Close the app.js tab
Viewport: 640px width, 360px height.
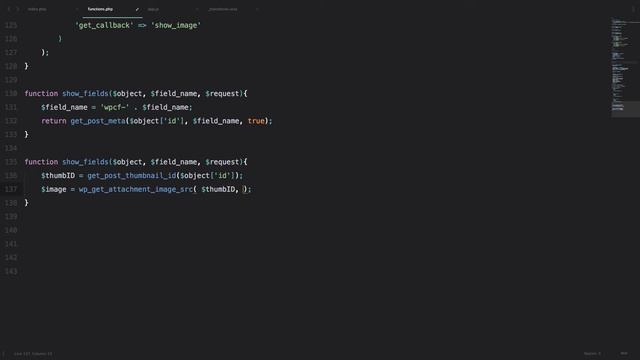(197, 9)
